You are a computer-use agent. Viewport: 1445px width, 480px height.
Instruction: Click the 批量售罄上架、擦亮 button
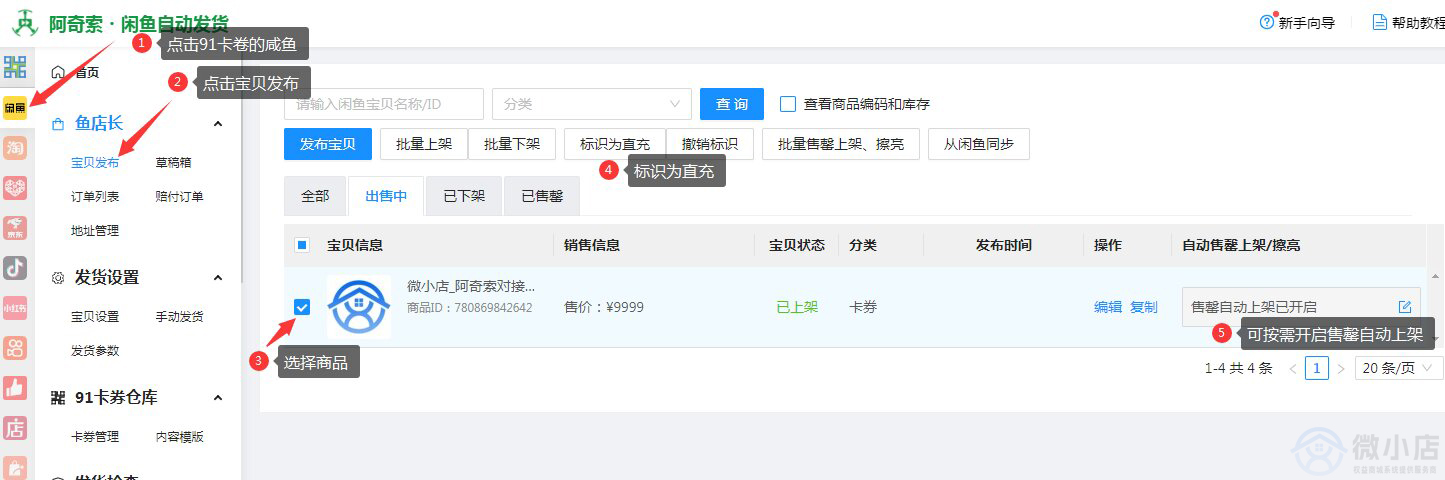(841, 144)
